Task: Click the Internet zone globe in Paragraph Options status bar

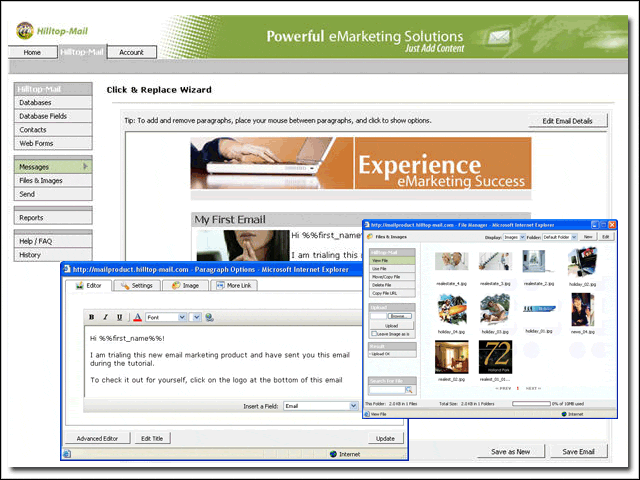Action: point(333,454)
